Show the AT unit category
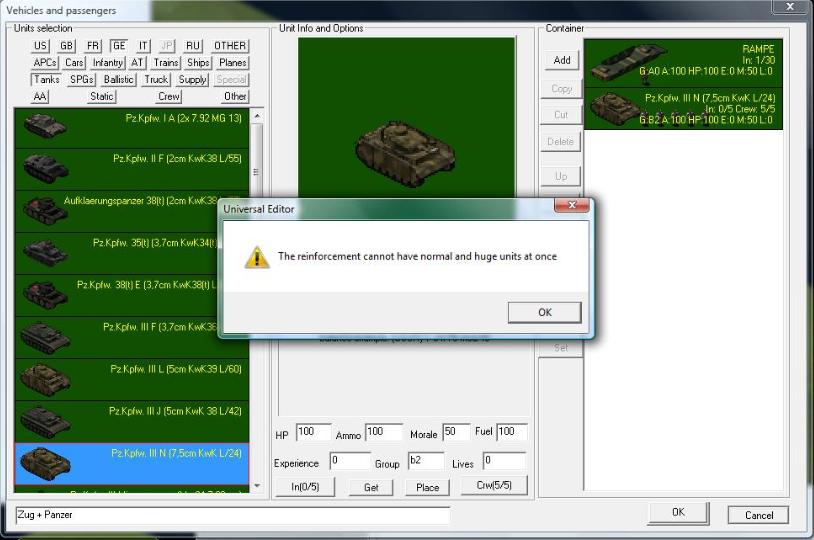The image size is (814, 540). tap(137, 63)
